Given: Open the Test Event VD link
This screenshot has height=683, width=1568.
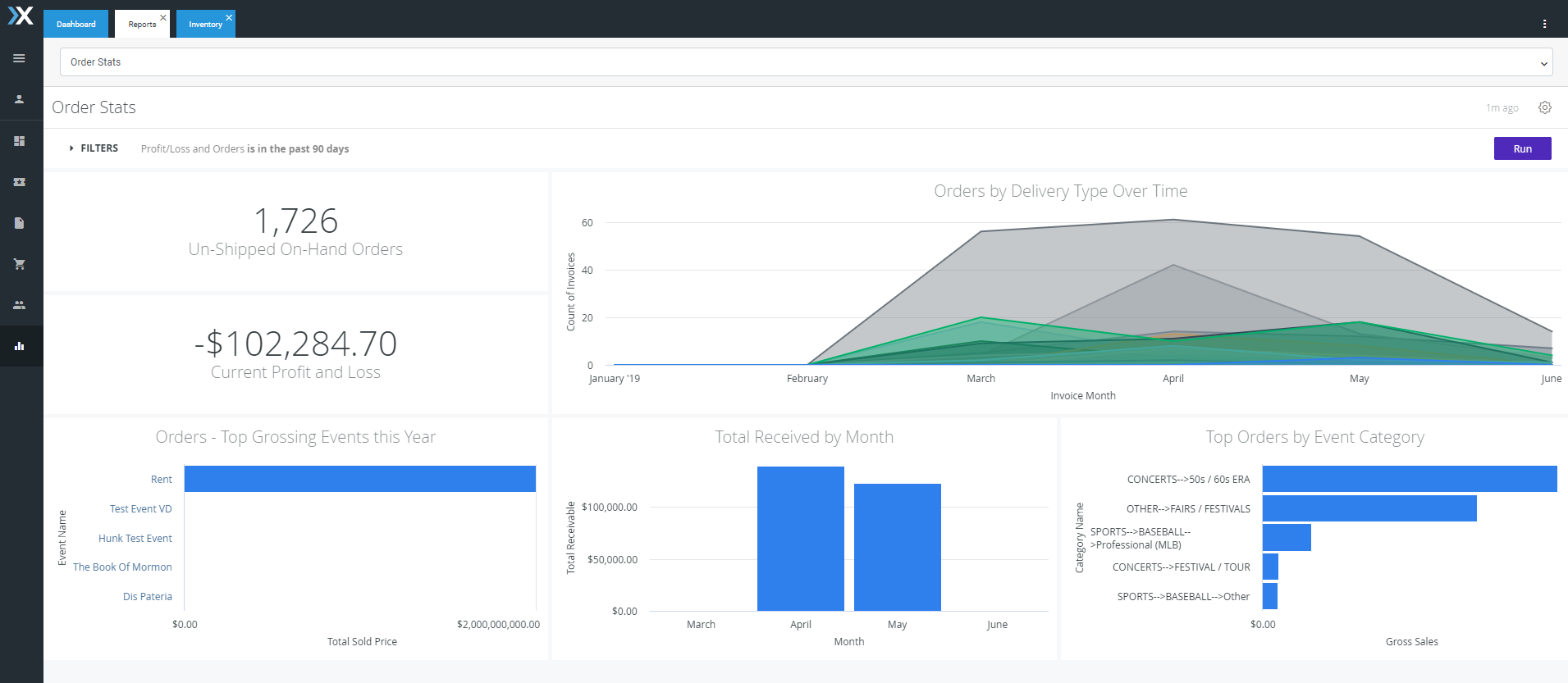Looking at the screenshot, I should click(x=140, y=509).
